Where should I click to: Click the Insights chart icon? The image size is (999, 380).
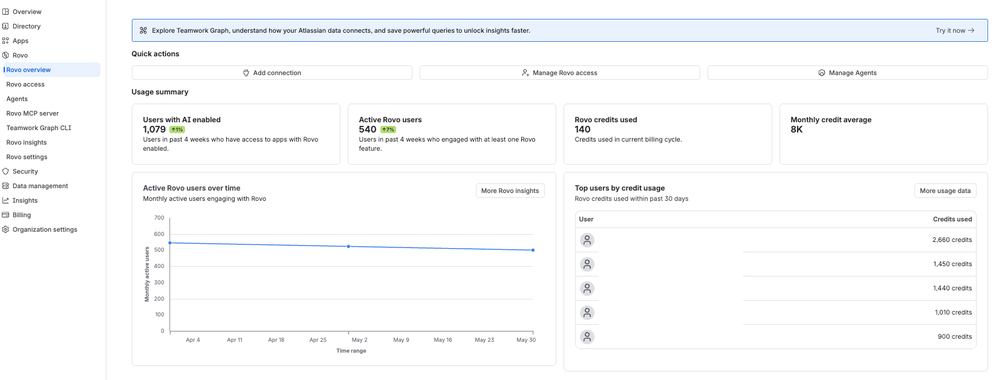click(6, 200)
